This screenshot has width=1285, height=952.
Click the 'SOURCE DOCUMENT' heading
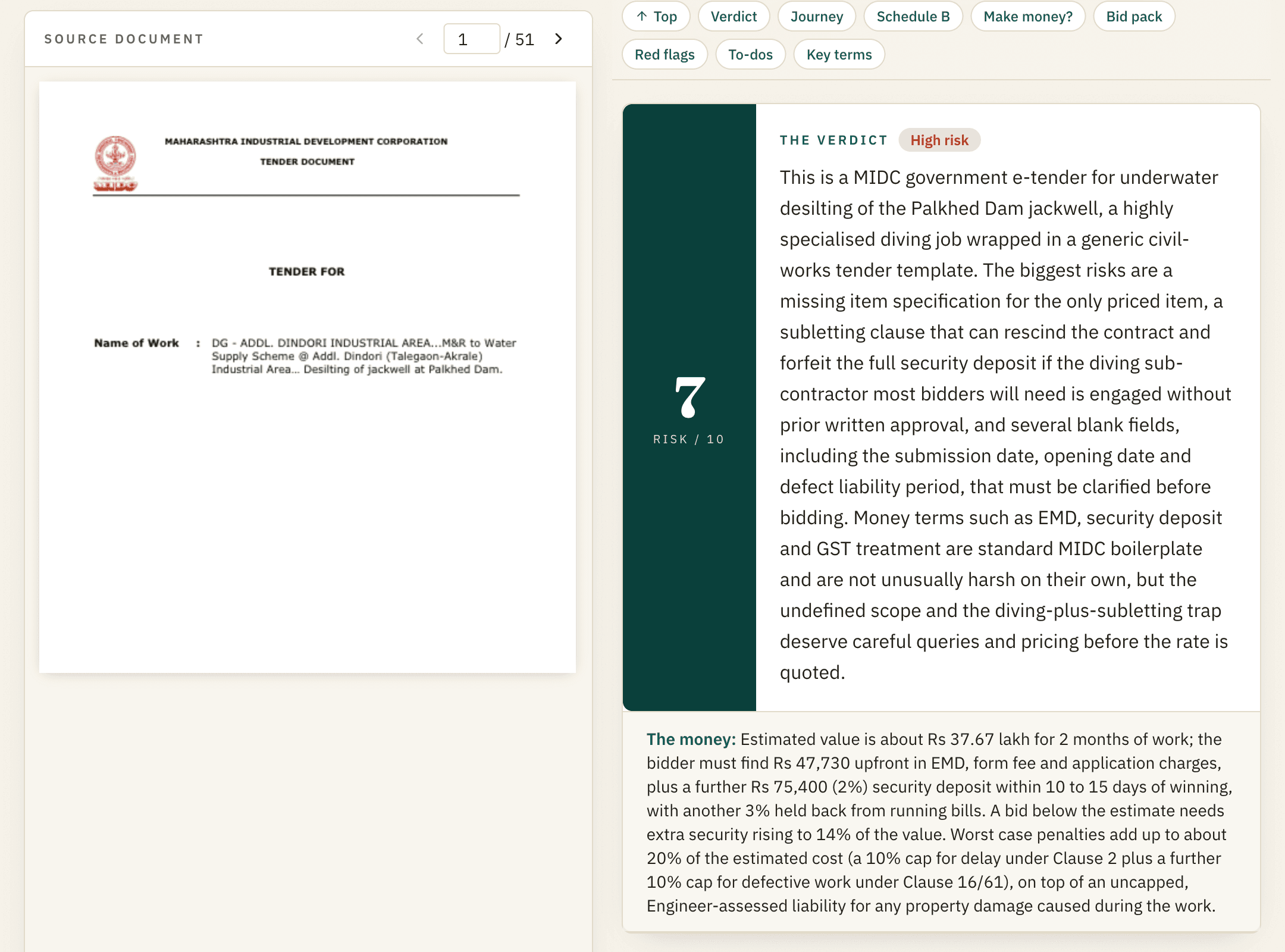tap(124, 39)
